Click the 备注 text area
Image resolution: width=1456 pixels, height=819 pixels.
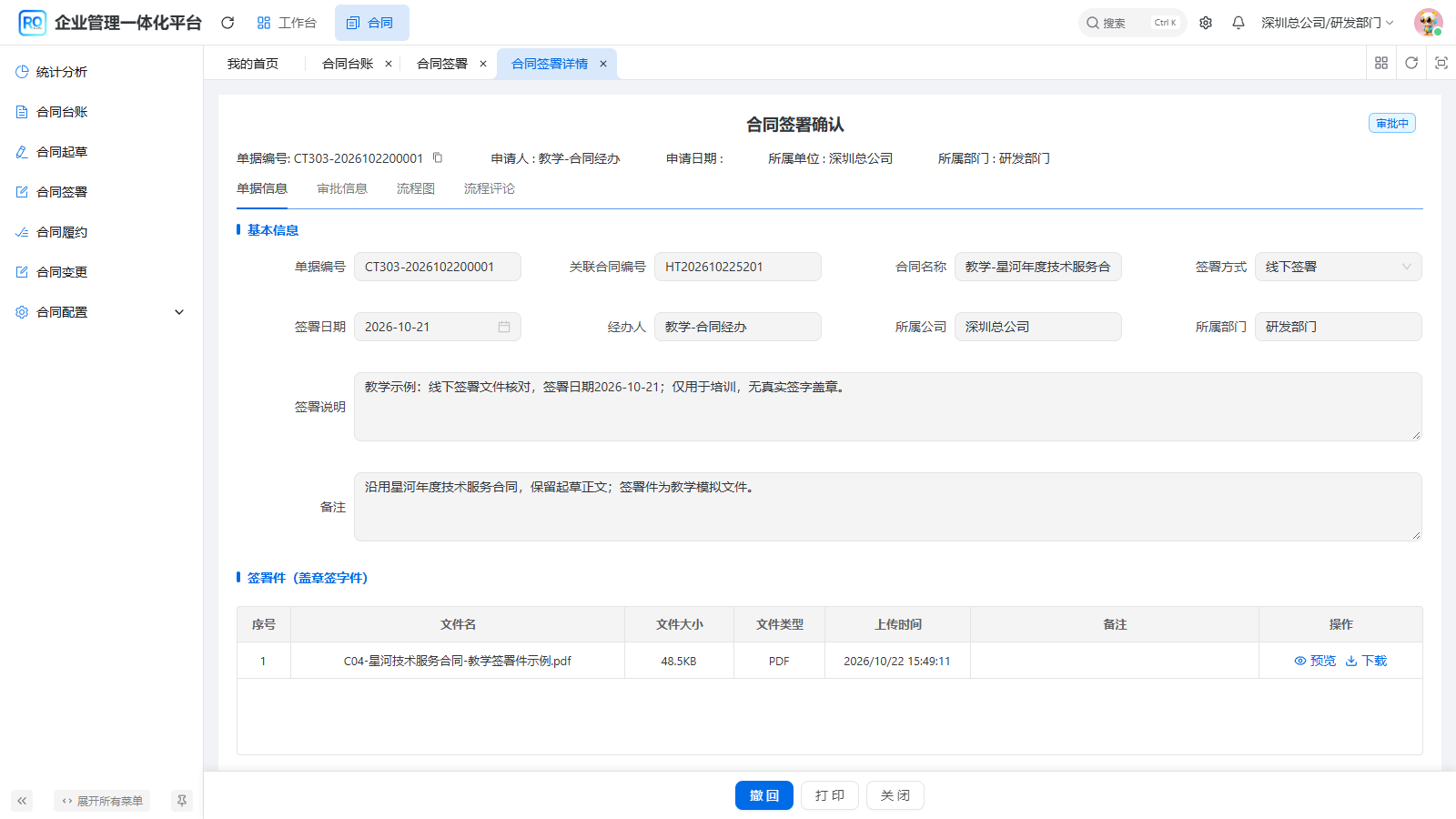[x=888, y=507]
